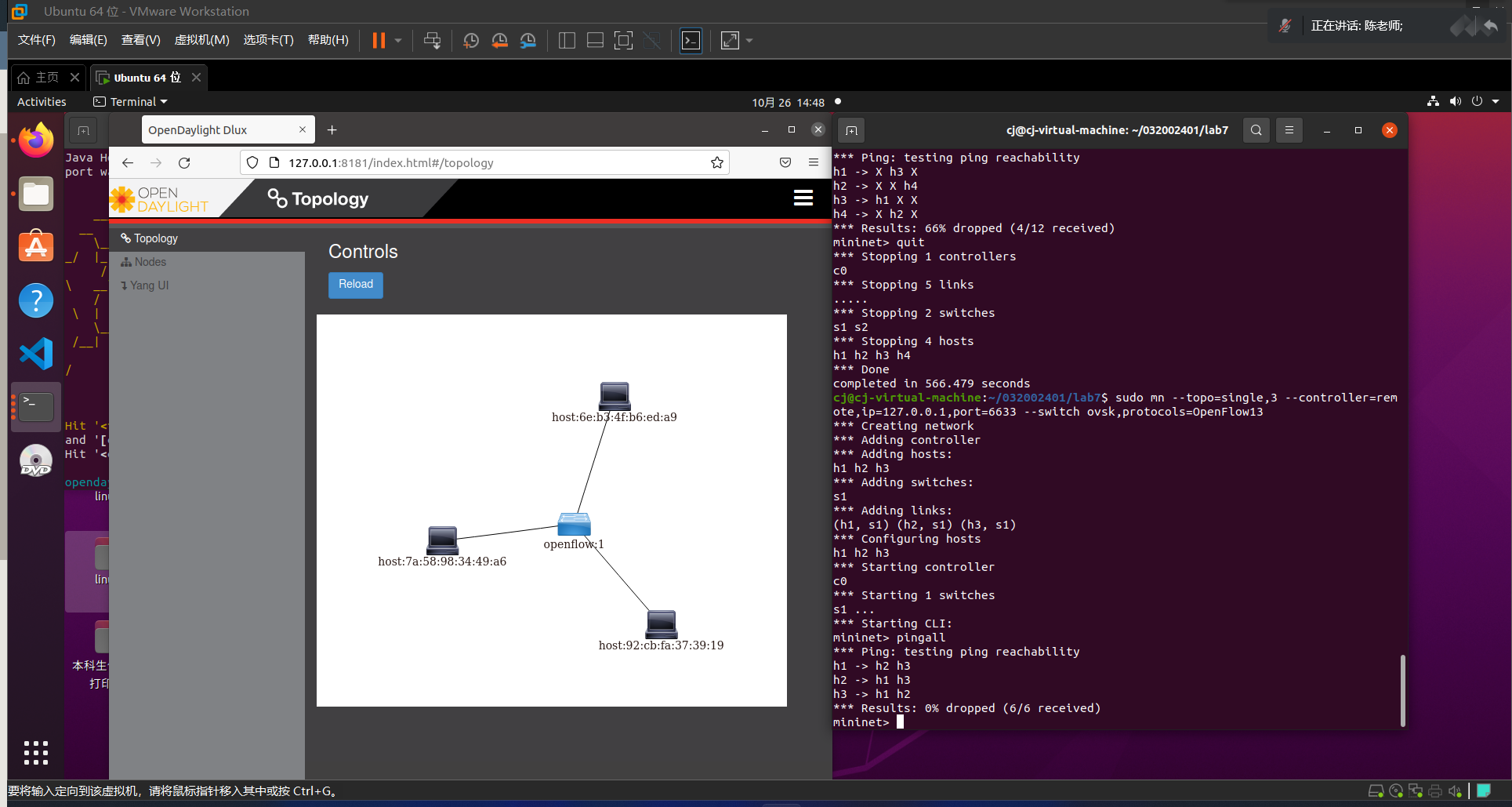Select Nodes in the sidebar
The image size is (1512, 807).
150,262
